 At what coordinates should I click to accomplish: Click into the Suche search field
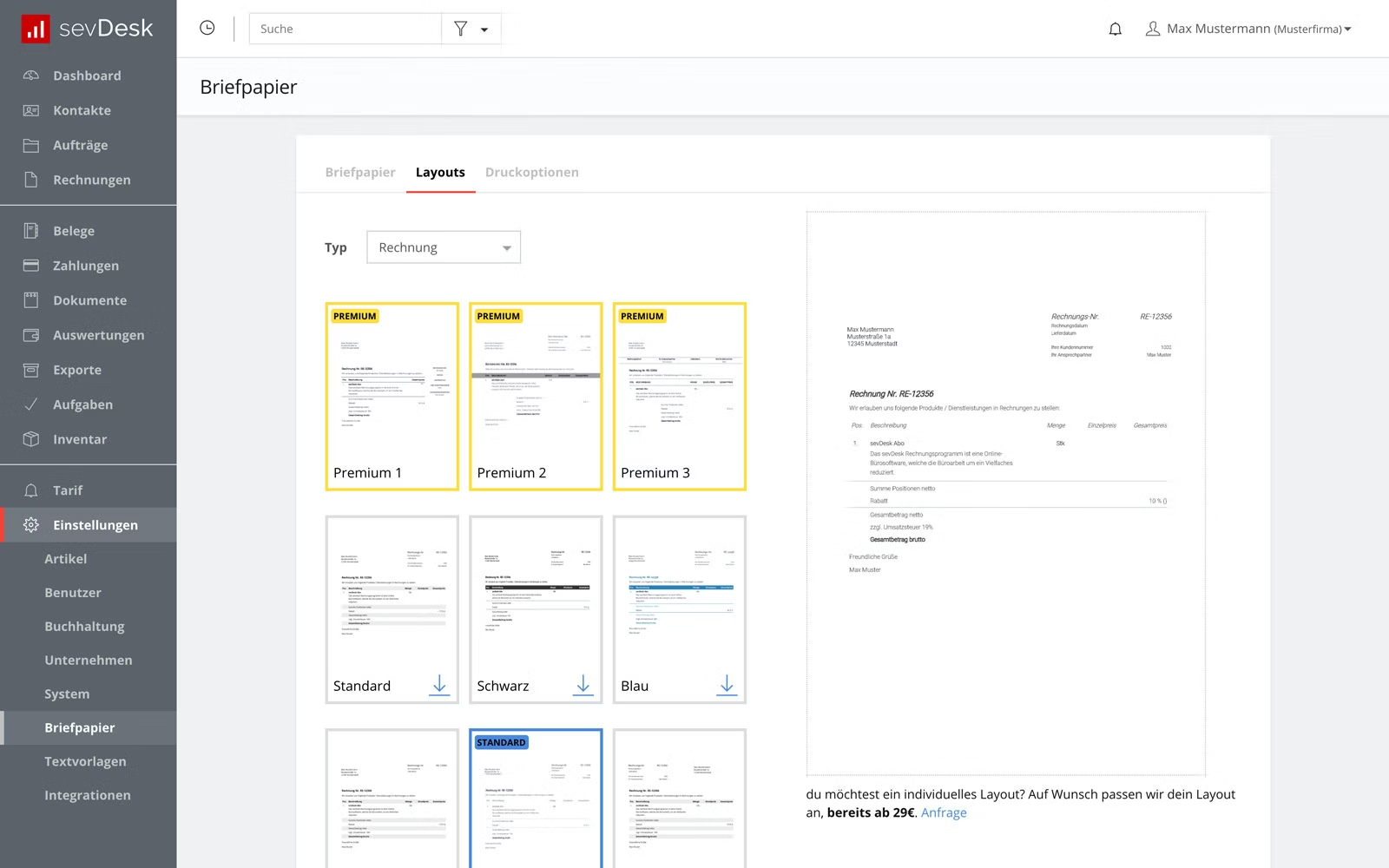(x=346, y=30)
